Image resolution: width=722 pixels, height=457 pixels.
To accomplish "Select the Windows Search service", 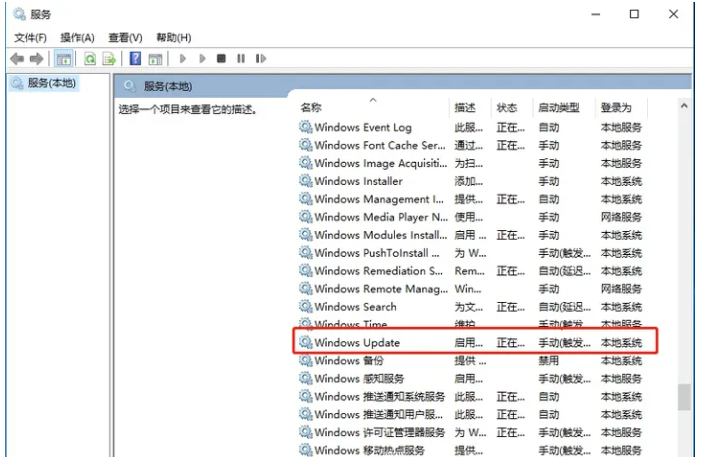I will (x=355, y=307).
